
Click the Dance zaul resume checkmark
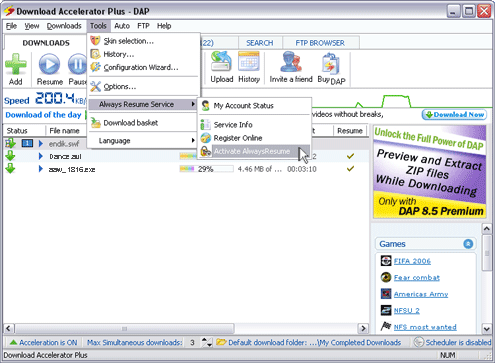coord(350,156)
